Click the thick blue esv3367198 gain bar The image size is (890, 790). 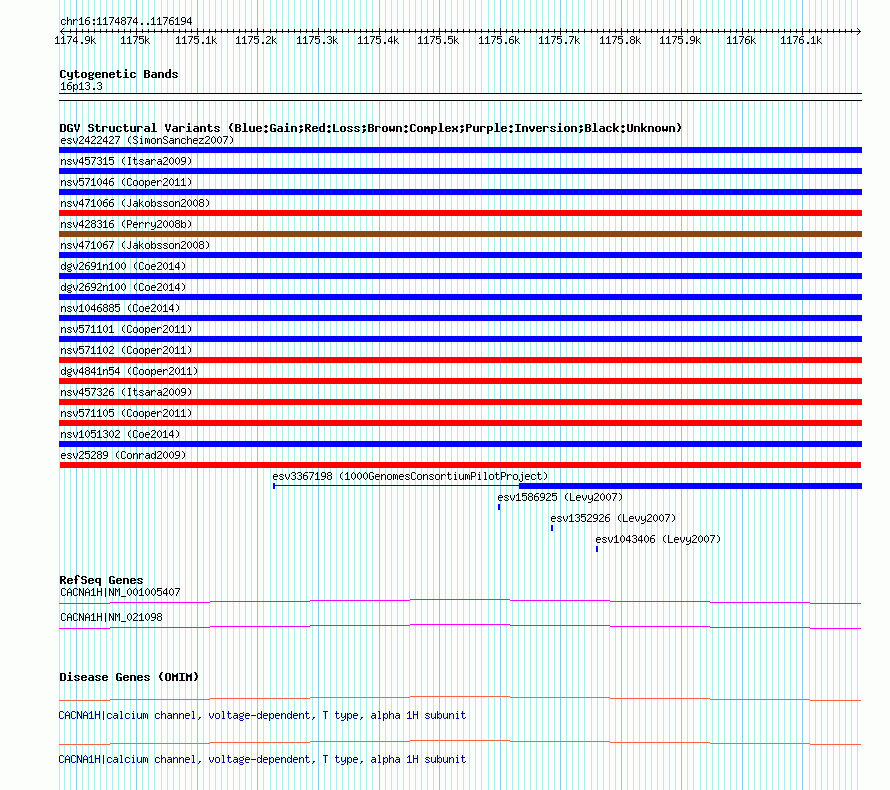[690, 486]
